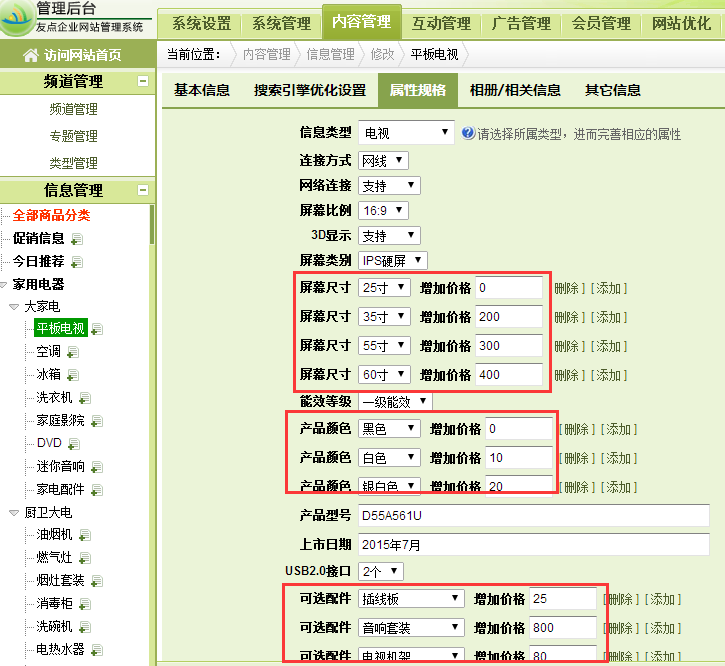725x666 pixels.
Task: Click the add icon next to 促销信息
Action: [77, 239]
